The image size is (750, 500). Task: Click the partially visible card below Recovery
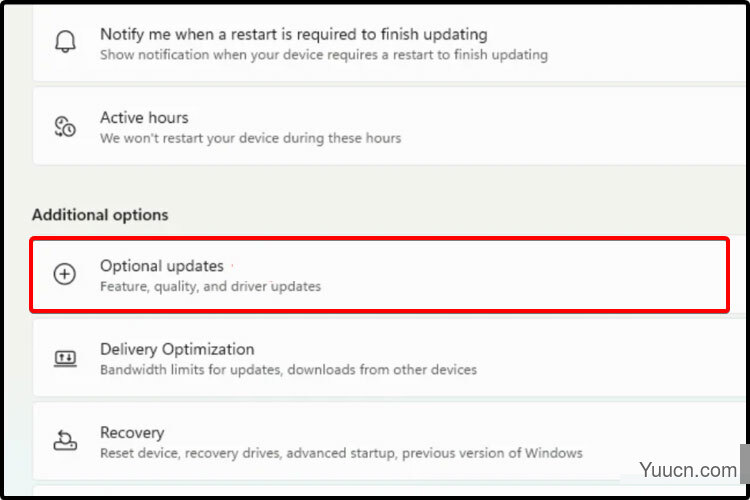(x=388, y=490)
